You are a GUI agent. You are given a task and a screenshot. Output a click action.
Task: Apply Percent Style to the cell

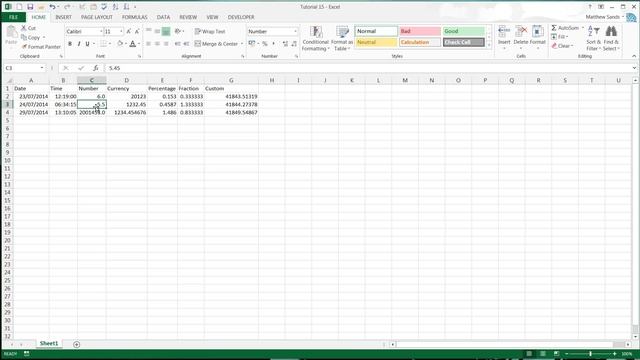click(x=265, y=44)
